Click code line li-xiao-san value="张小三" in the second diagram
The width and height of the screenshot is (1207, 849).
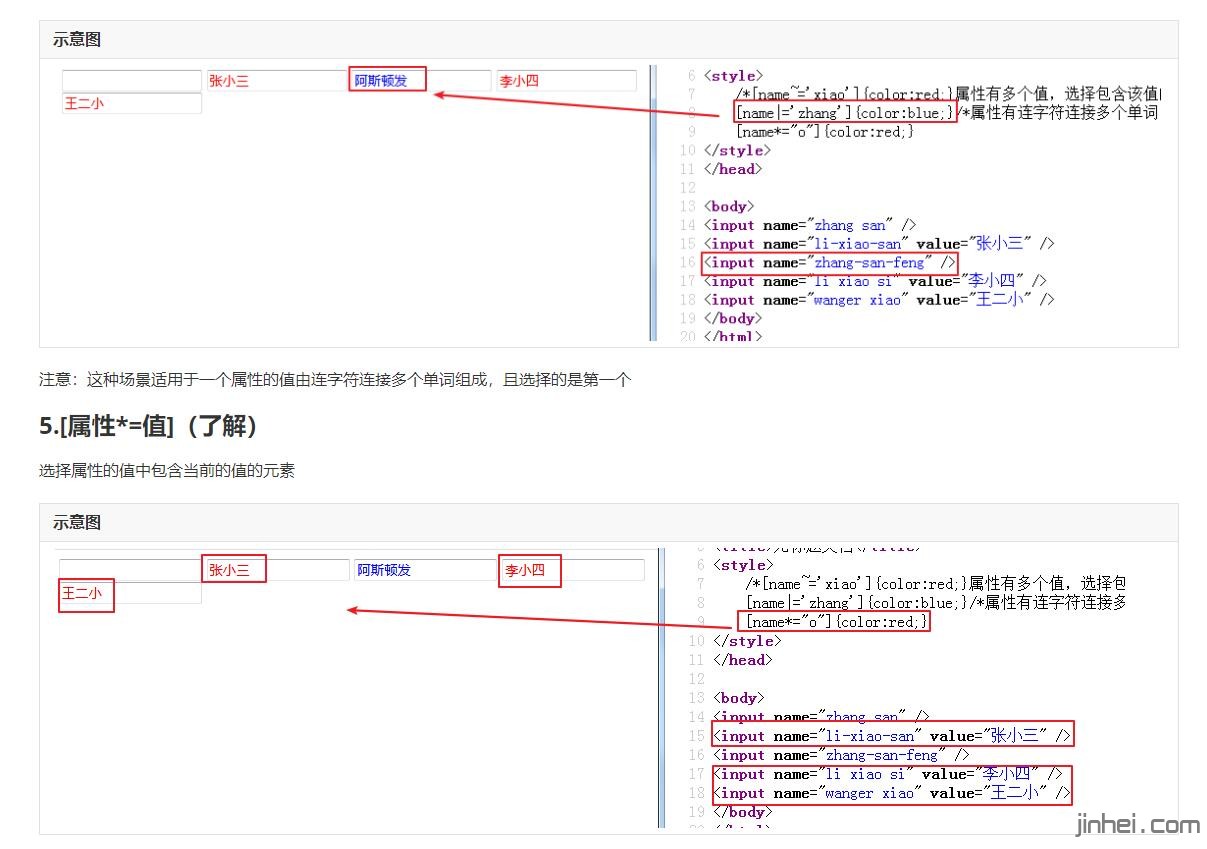892,736
